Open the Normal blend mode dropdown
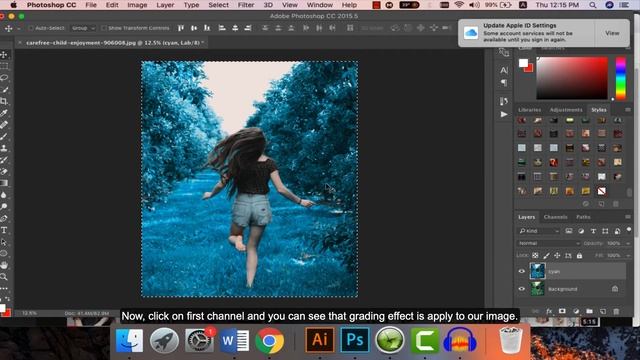The width and height of the screenshot is (640, 360). pyautogui.click(x=549, y=243)
